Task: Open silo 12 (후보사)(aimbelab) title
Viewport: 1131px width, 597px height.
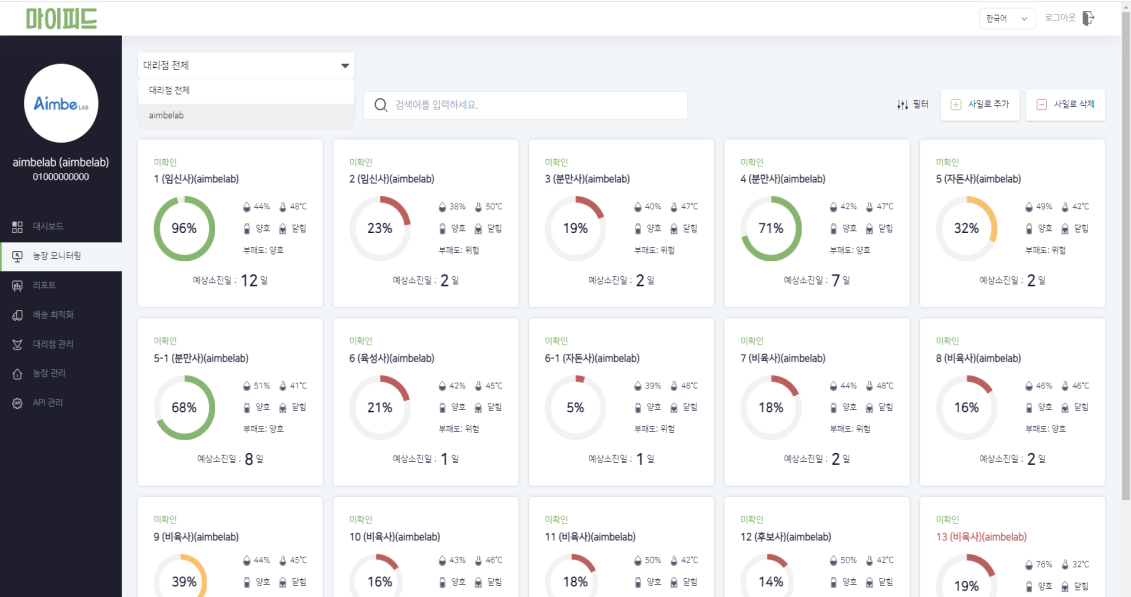Action: [x=785, y=537]
